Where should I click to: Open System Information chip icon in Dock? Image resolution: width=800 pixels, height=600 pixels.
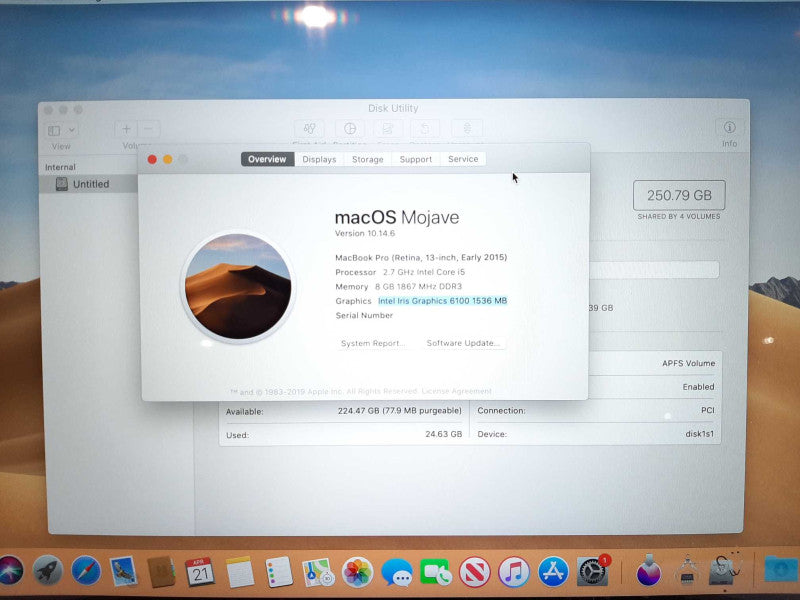[687, 570]
